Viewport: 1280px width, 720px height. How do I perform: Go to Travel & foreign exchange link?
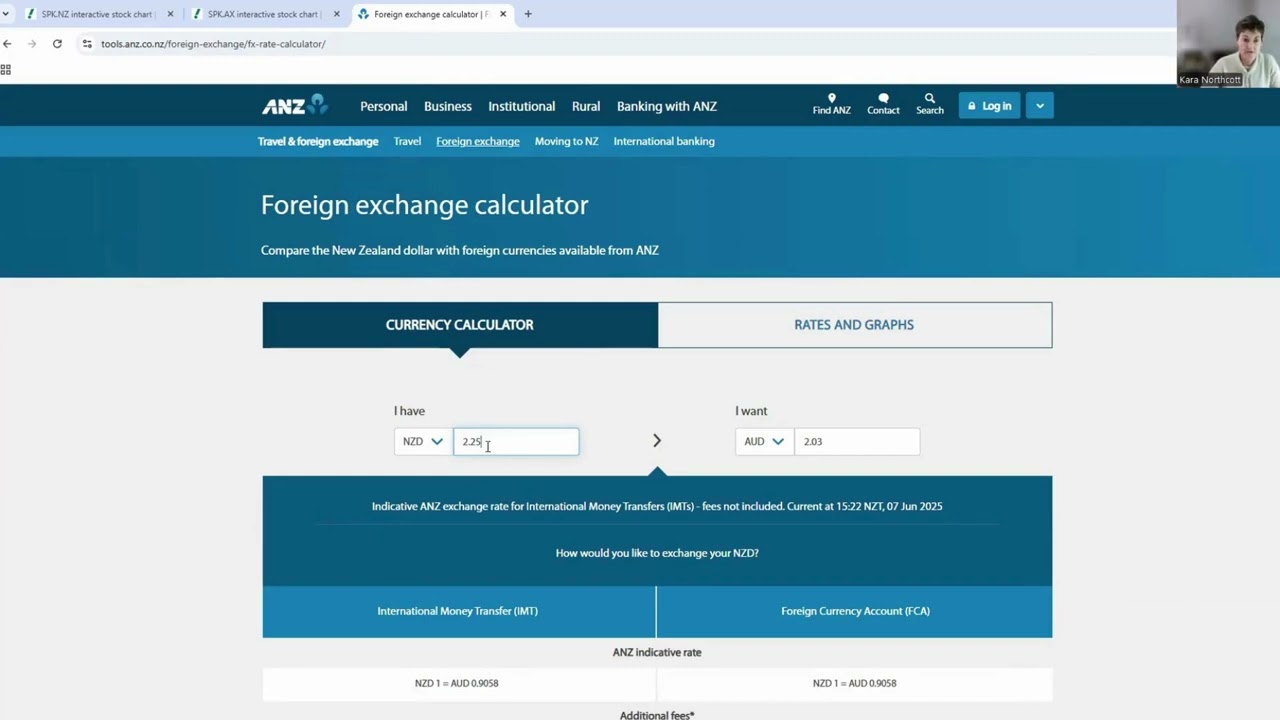(x=318, y=141)
